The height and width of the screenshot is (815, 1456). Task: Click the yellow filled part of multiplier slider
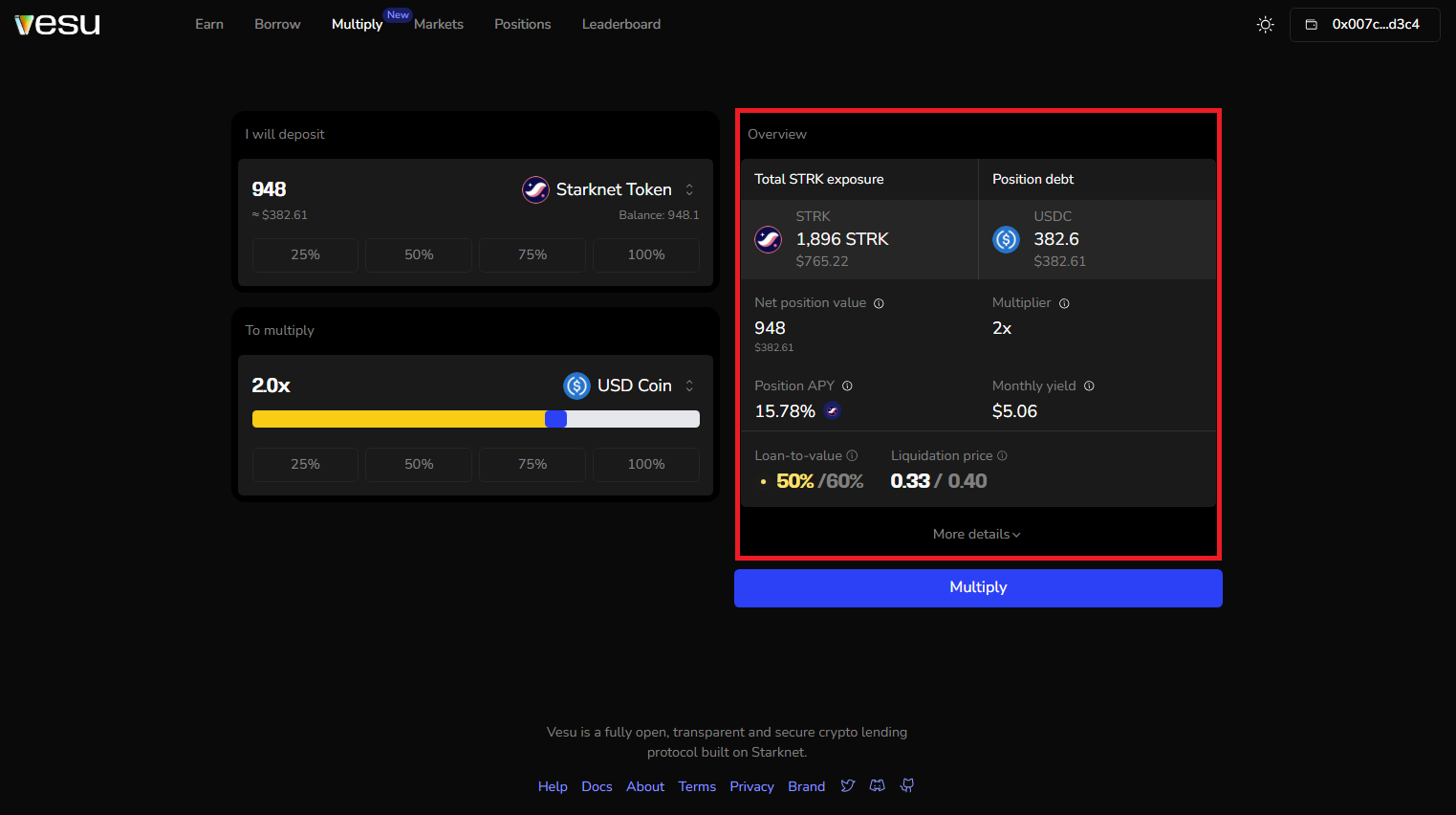(x=399, y=419)
